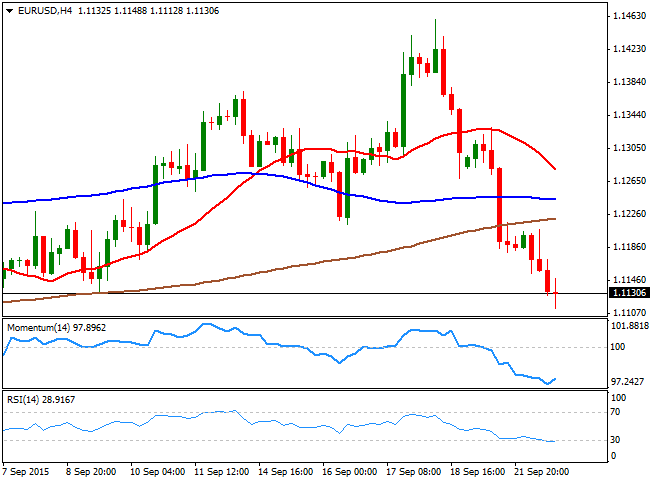Click the 1.14630 price axis label
This screenshot has width=650, height=480.
[629, 16]
